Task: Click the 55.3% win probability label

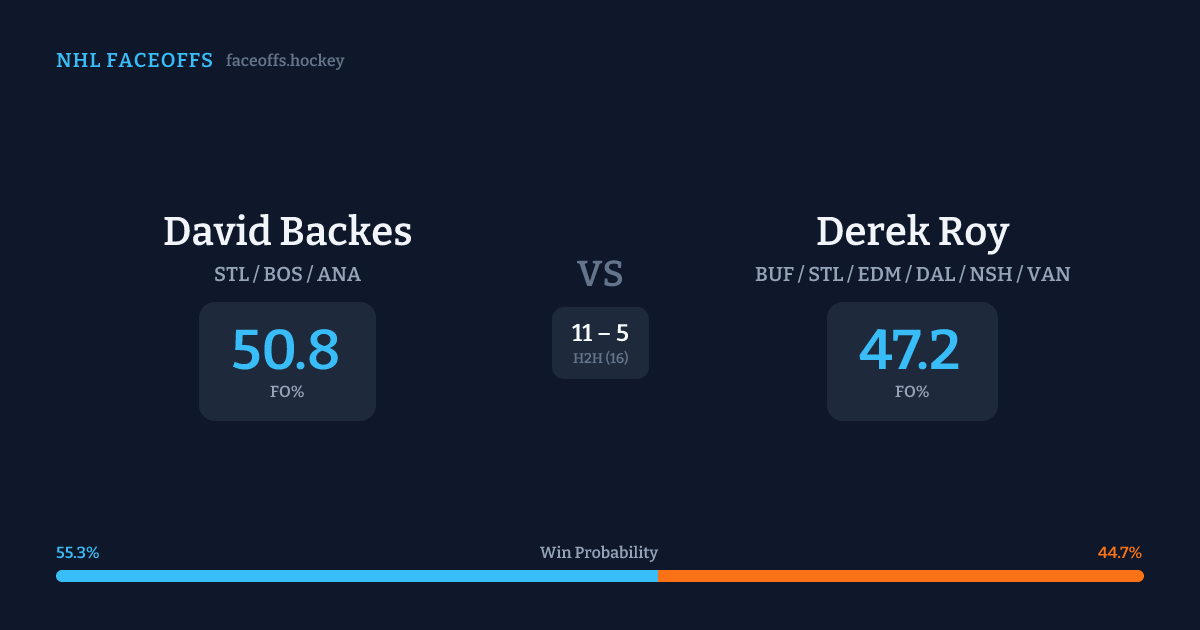Action: [x=78, y=553]
